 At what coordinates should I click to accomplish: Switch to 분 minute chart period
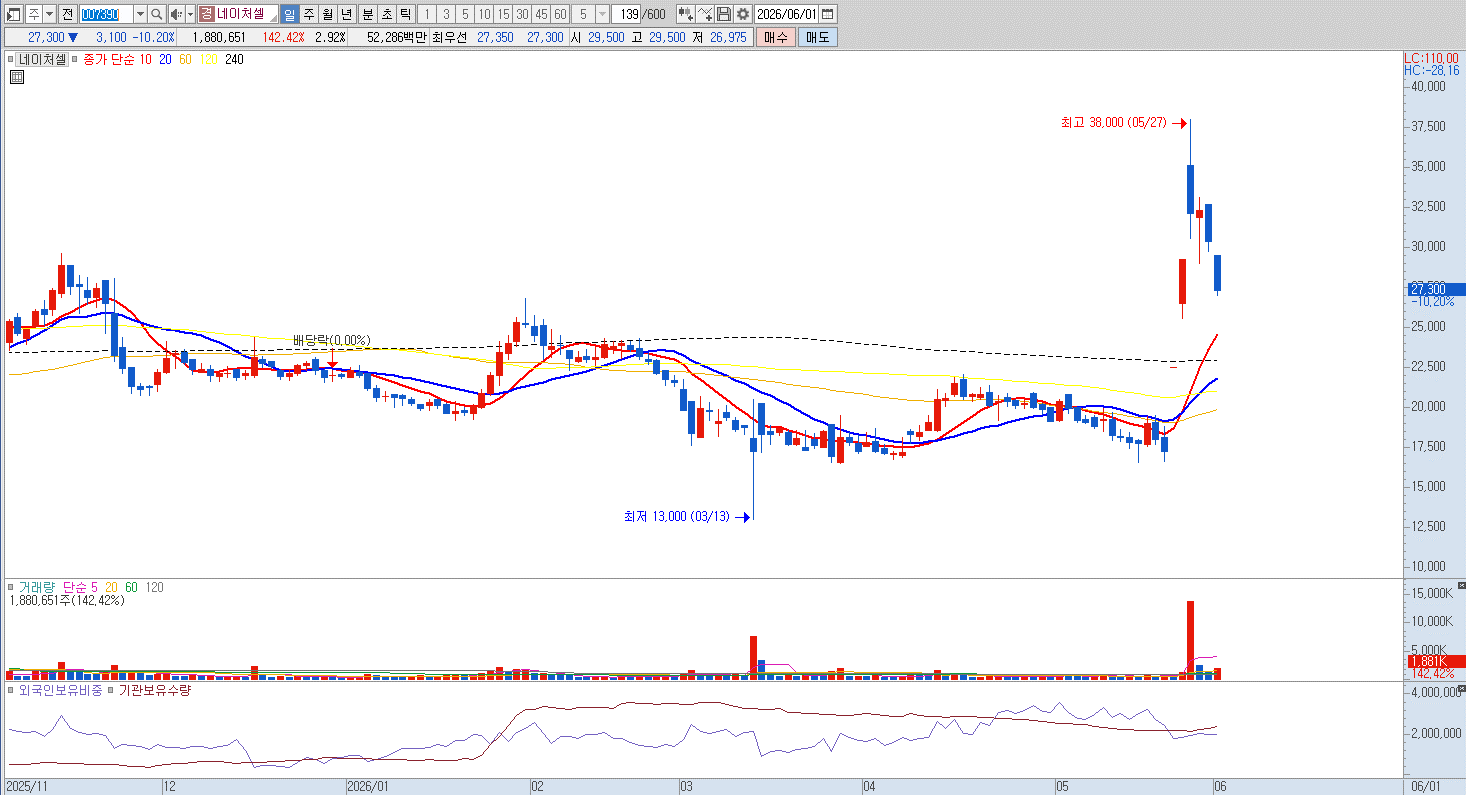pyautogui.click(x=367, y=14)
